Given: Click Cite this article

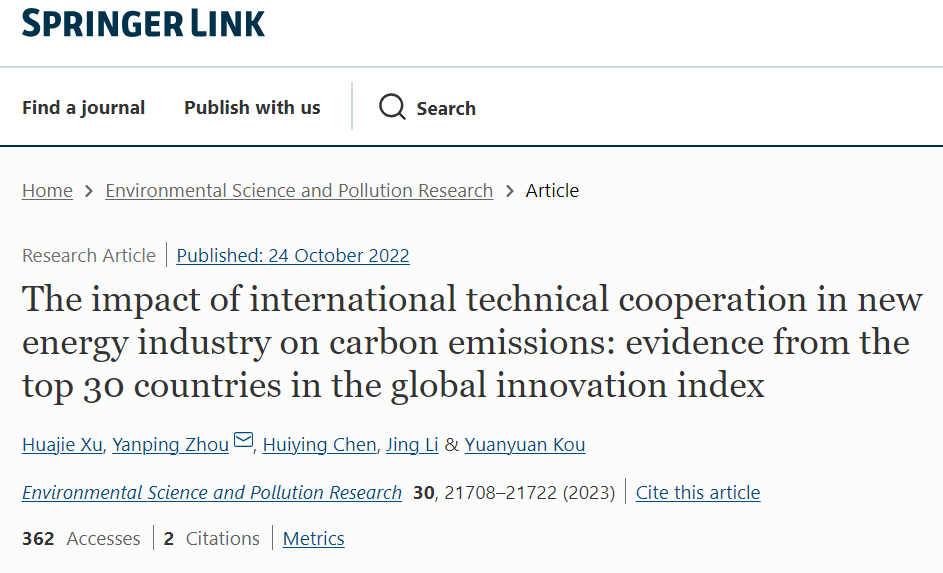Looking at the screenshot, I should (698, 493).
